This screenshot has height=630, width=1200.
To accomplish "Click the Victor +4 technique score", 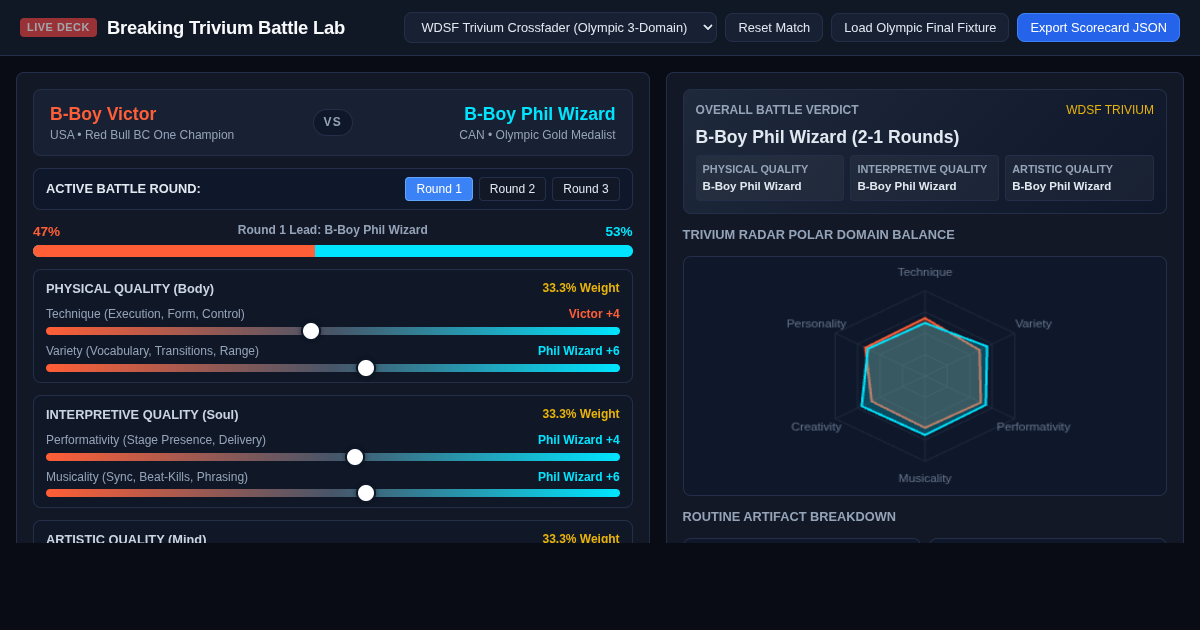I will tap(594, 314).
